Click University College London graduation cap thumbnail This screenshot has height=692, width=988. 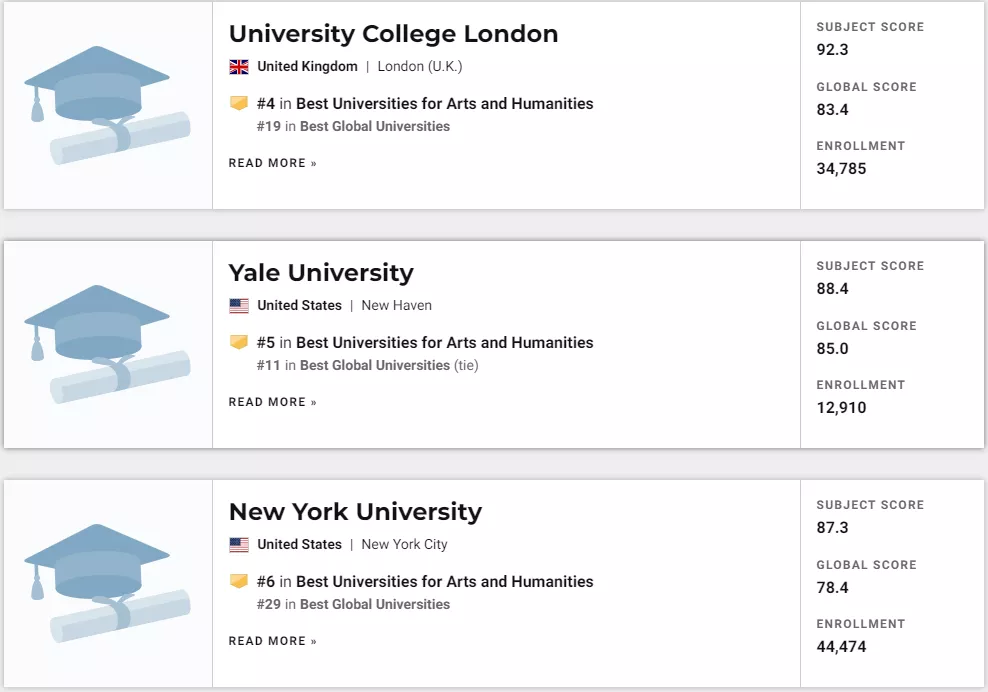108,105
